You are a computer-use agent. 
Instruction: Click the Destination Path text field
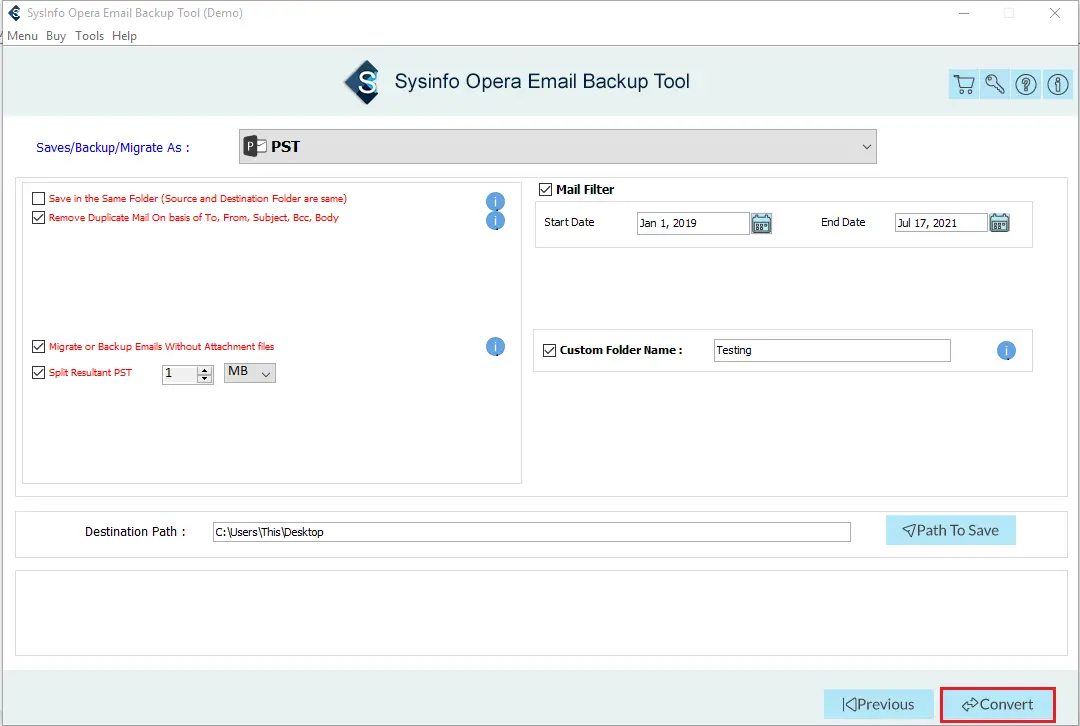pyautogui.click(x=531, y=532)
